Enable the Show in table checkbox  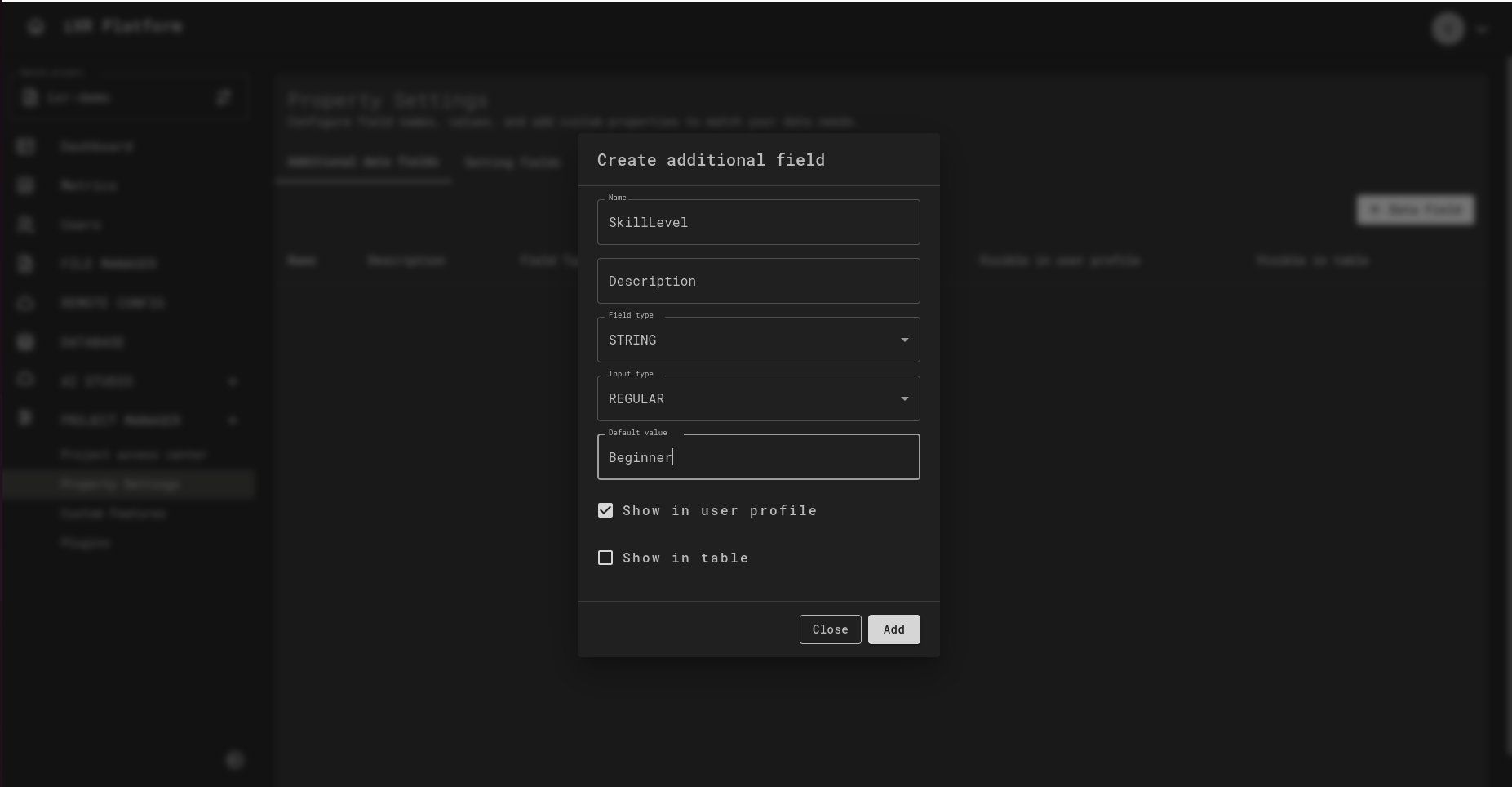click(x=605, y=558)
